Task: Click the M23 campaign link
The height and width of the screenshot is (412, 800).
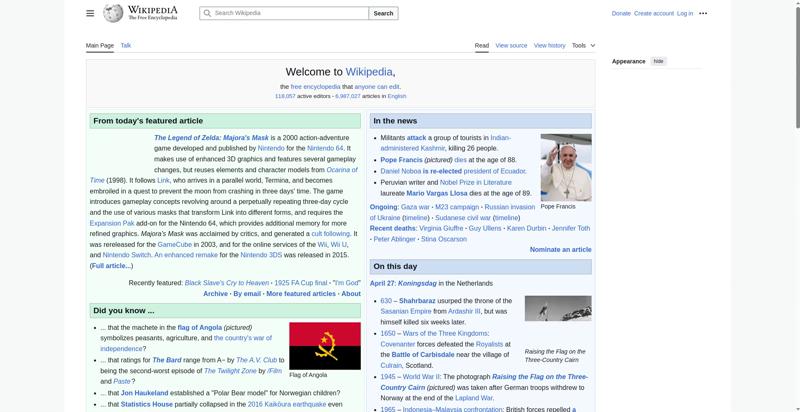Action: click(x=457, y=207)
